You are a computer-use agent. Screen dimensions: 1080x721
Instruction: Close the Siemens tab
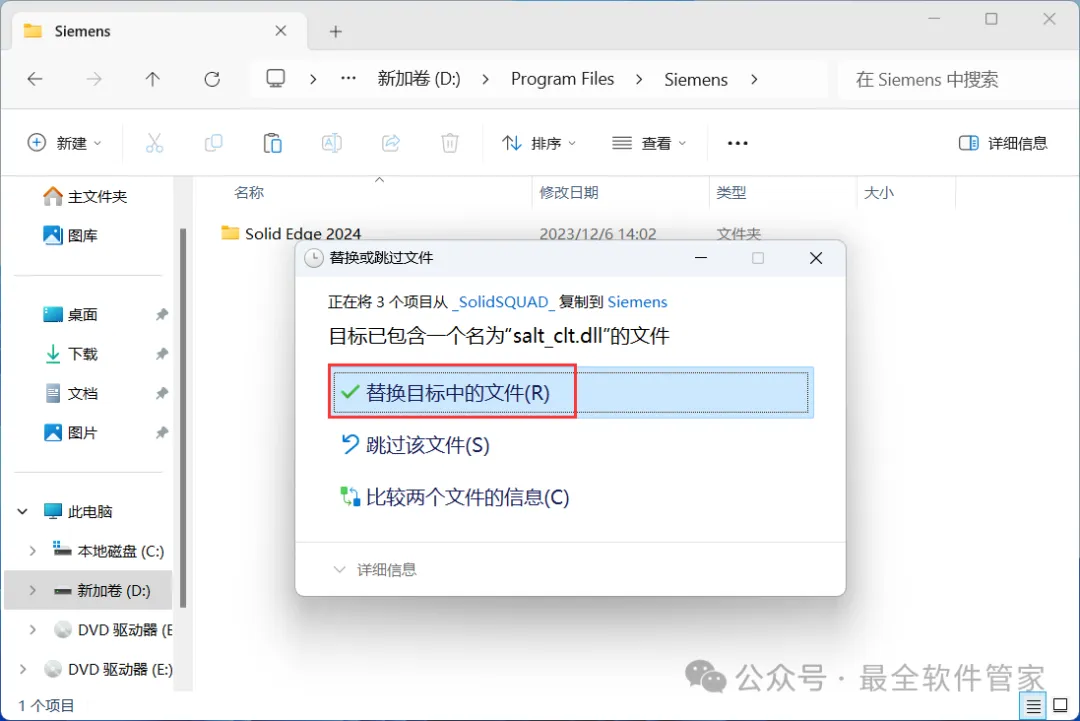tap(280, 31)
